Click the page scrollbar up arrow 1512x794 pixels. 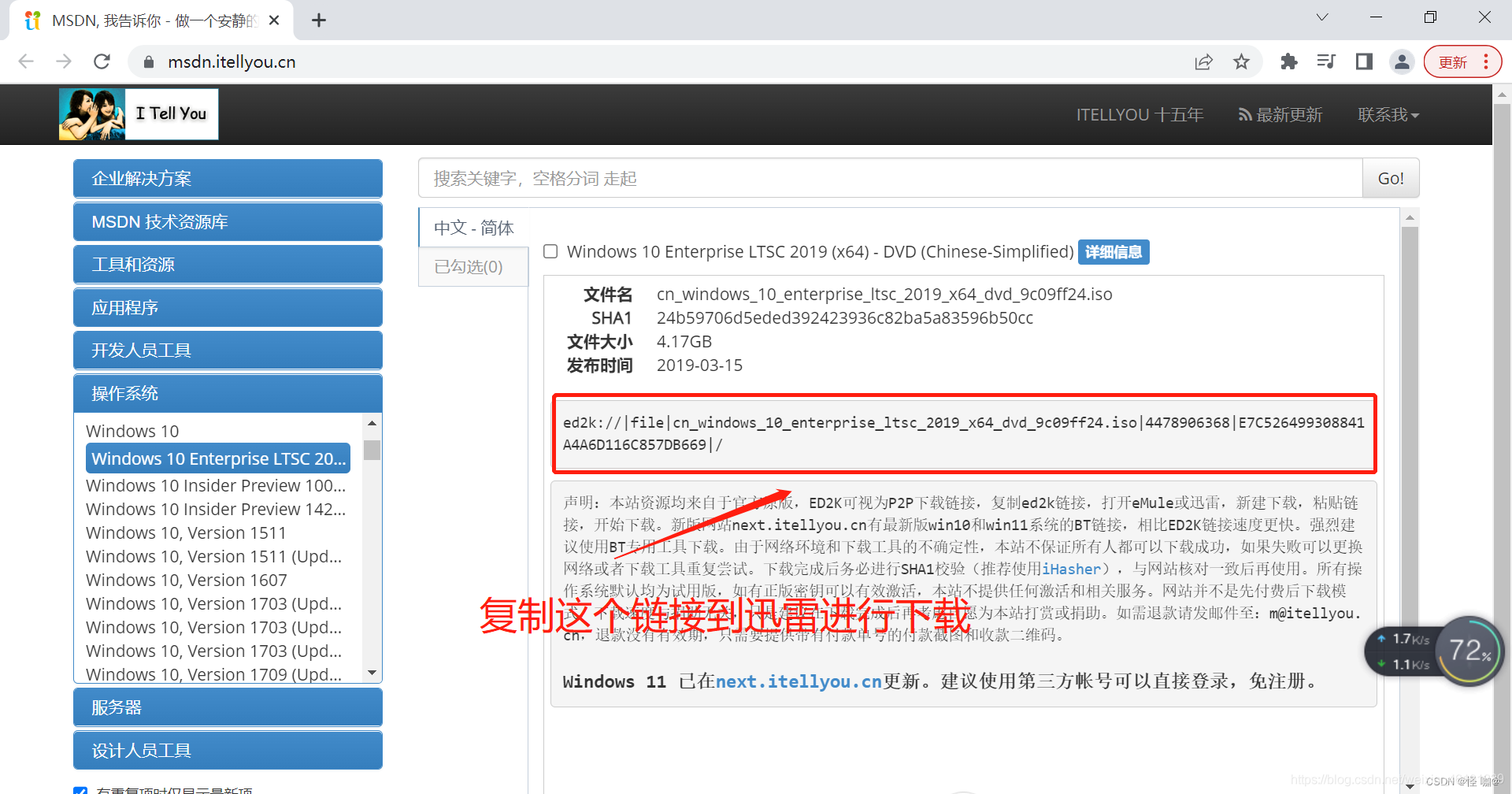tap(1502, 94)
